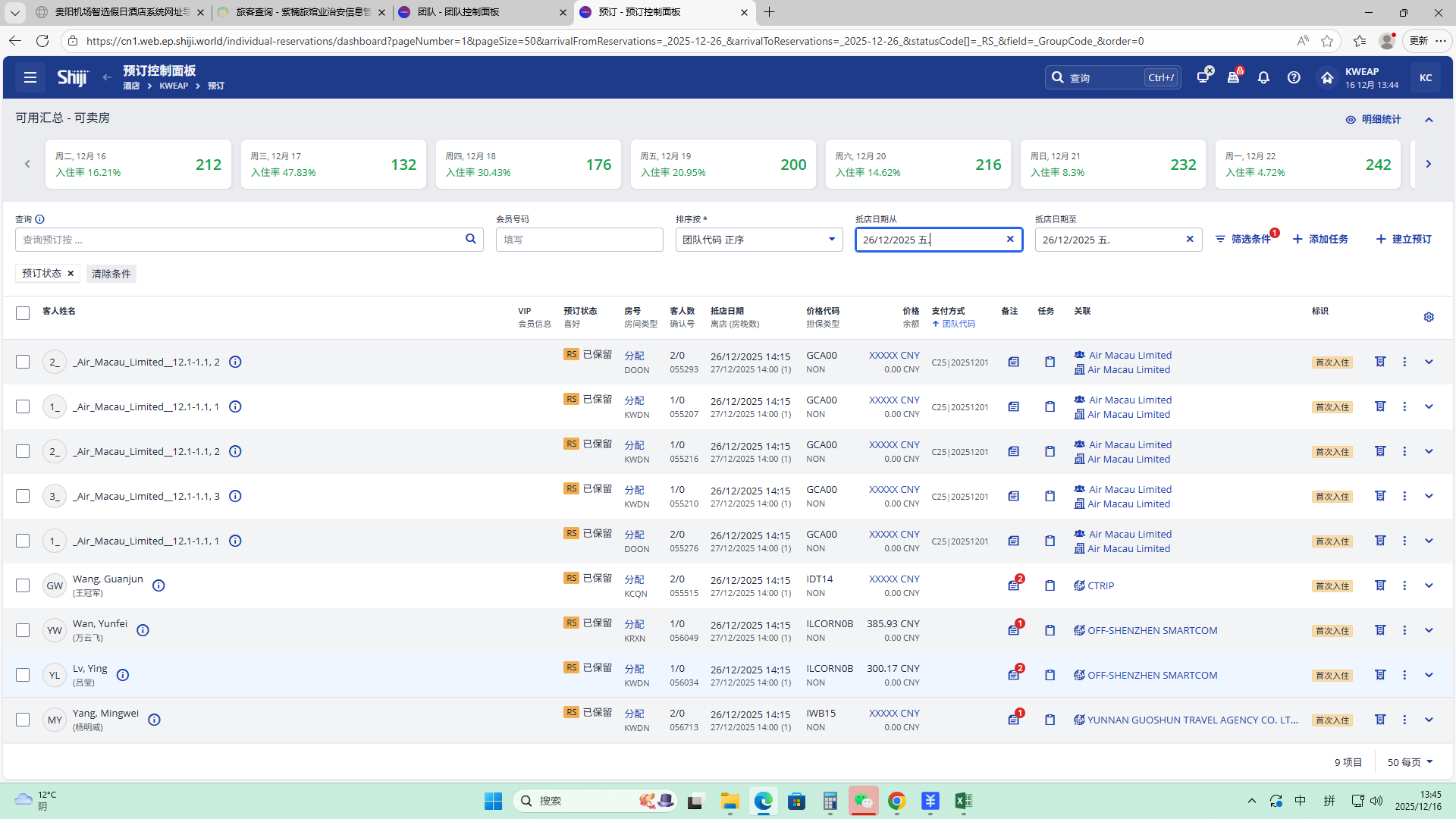Click the 建立预订 button
This screenshot has width=1456, height=819.
tap(1404, 239)
